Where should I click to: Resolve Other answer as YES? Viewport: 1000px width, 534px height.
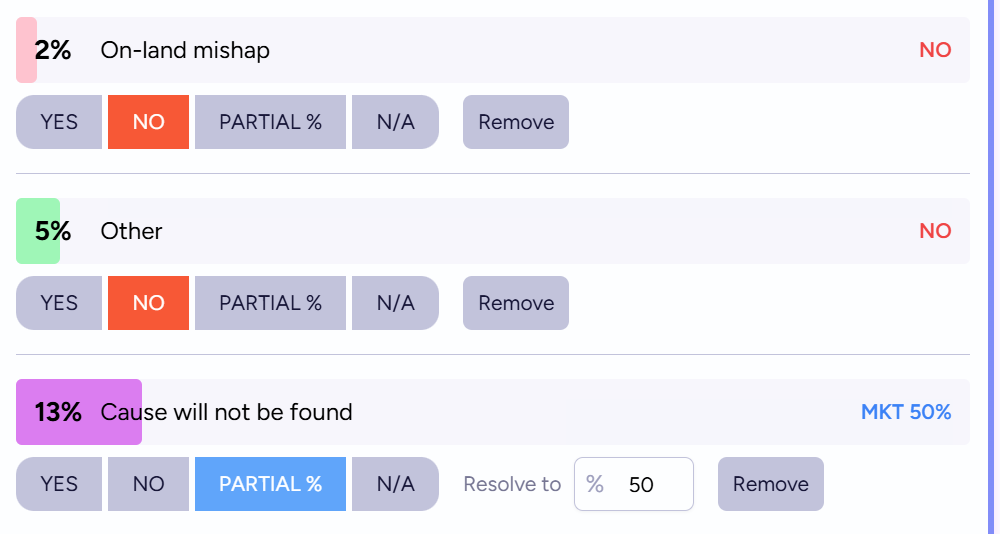[x=59, y=303]
